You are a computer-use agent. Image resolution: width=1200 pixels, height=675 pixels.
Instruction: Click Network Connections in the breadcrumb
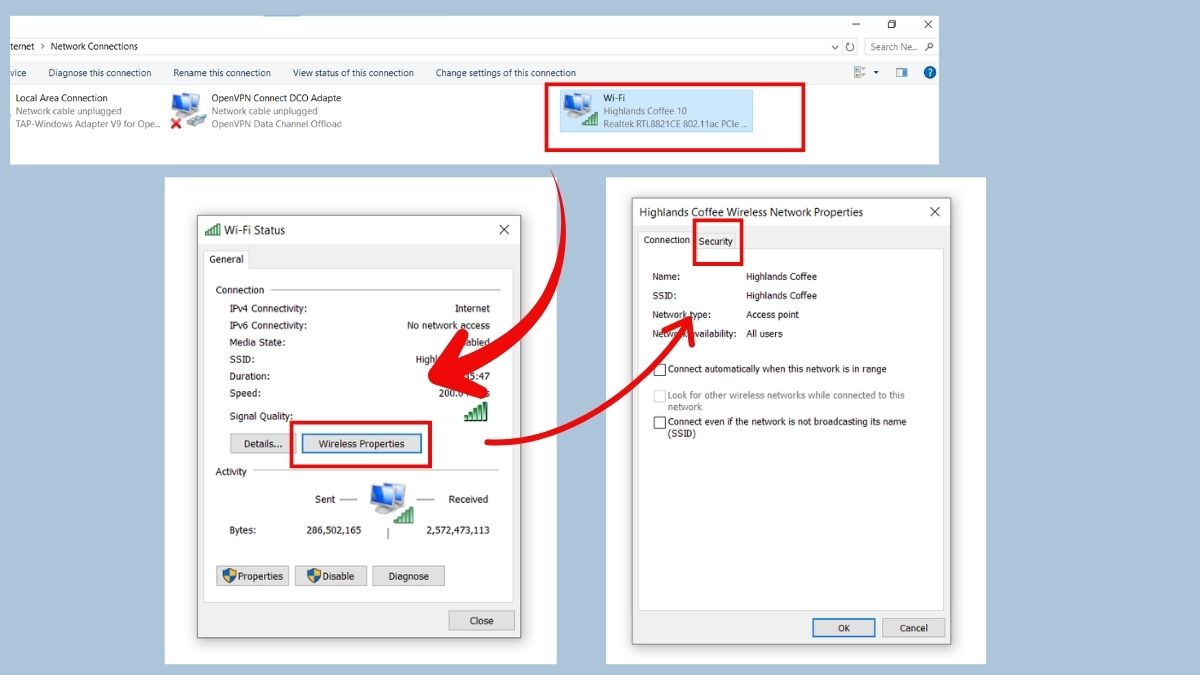click(94, 47)
